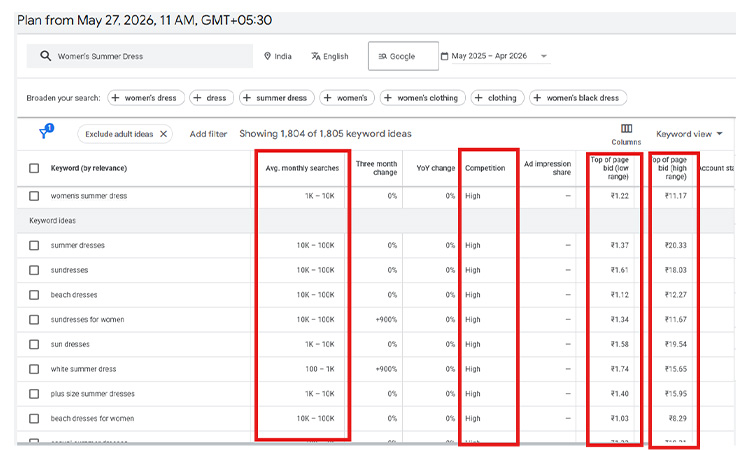
Task: Click the ₹19.54 high bid value
Action: [x=675, y=344]
